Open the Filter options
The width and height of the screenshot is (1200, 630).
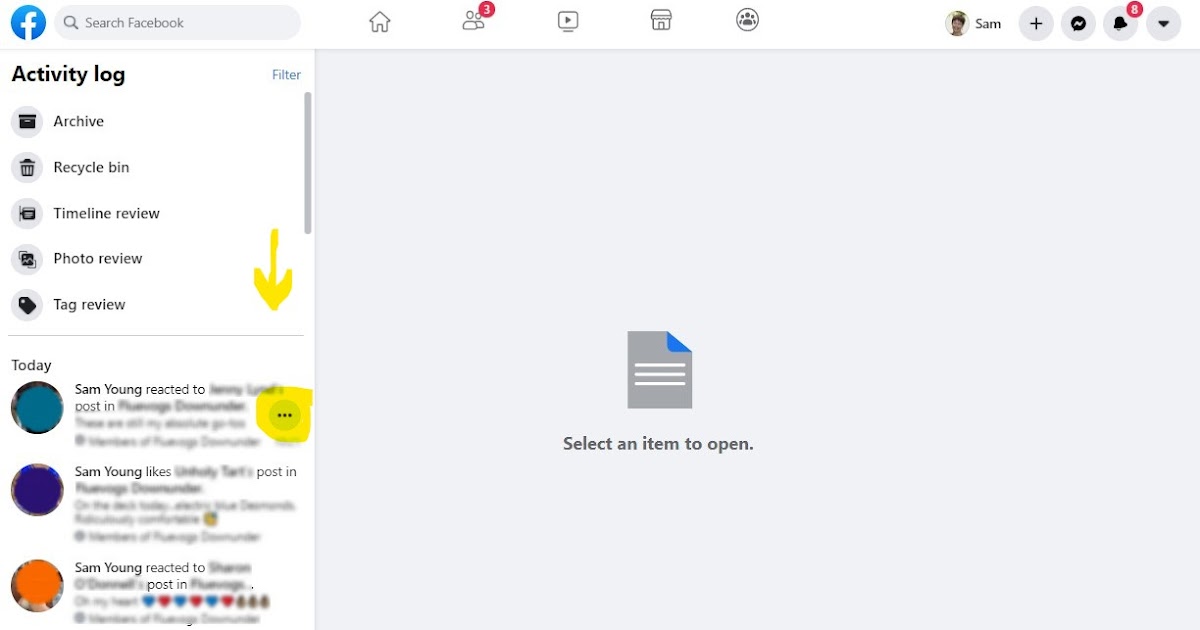click(286, 74)
